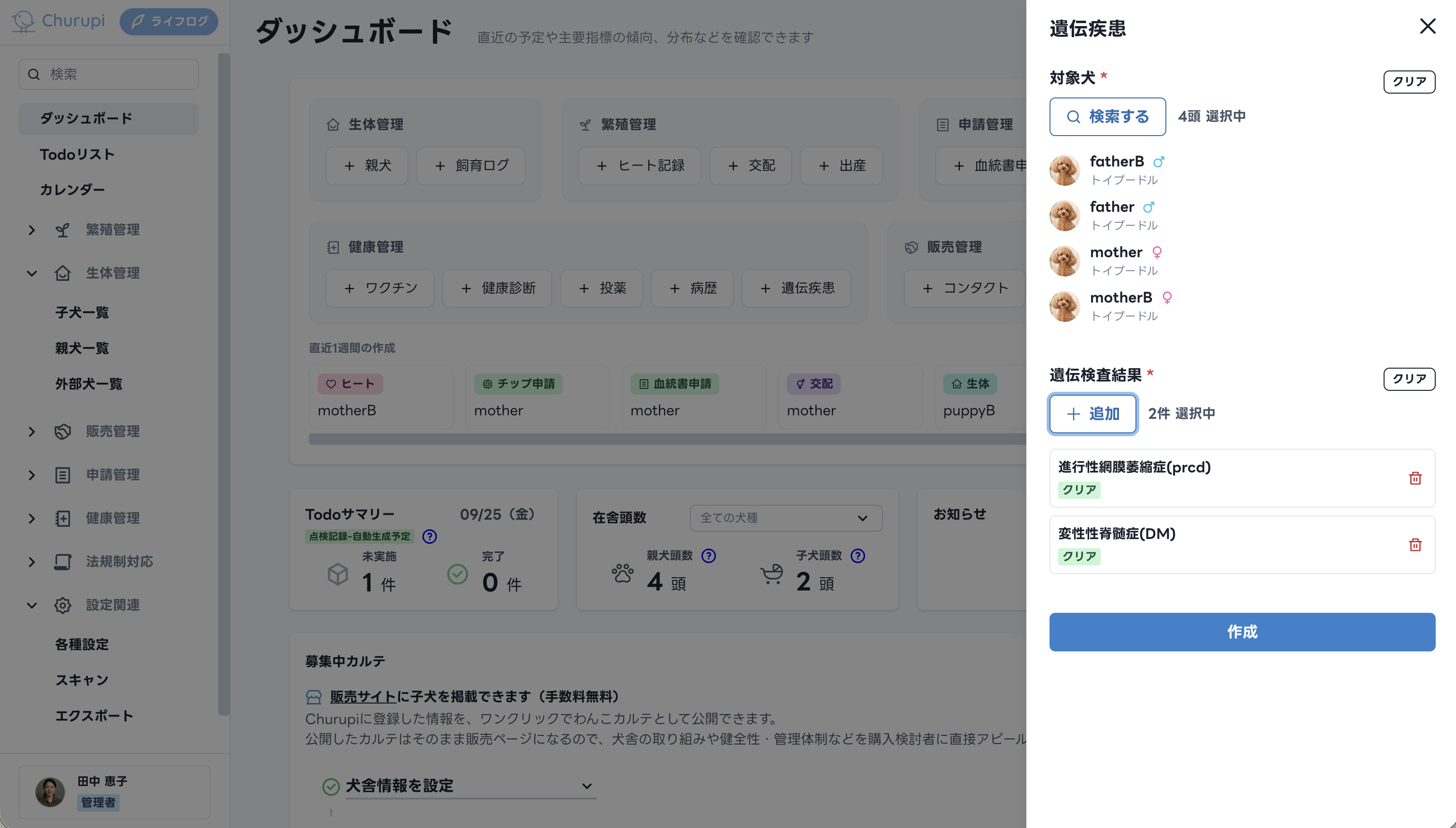Click the 販売サイト link
1456x828 pixels.
pos(363,697)
